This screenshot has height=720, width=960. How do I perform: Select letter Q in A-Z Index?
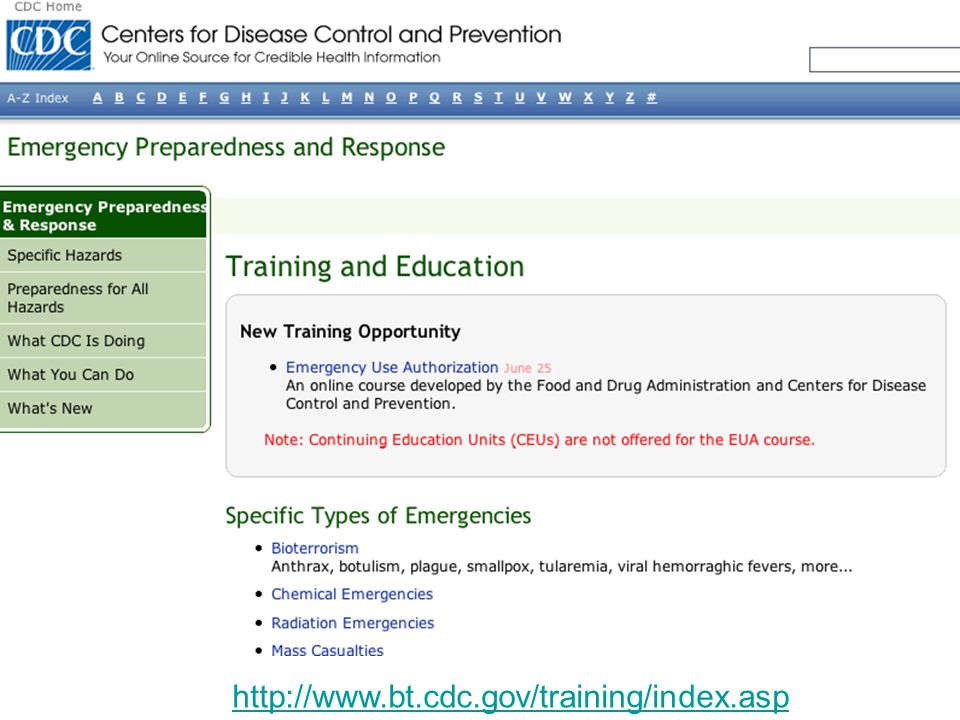click(x=434, y=97)
